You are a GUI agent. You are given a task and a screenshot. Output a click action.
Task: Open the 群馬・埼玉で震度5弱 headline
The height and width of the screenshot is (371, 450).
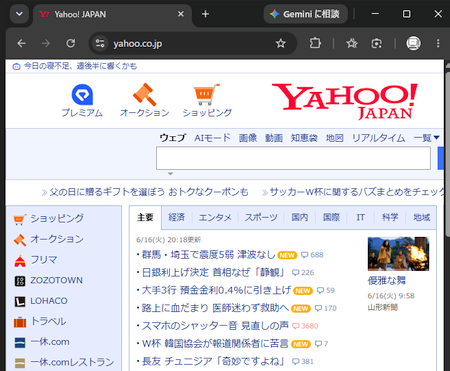pyautogui.click(x=209, y=255)
